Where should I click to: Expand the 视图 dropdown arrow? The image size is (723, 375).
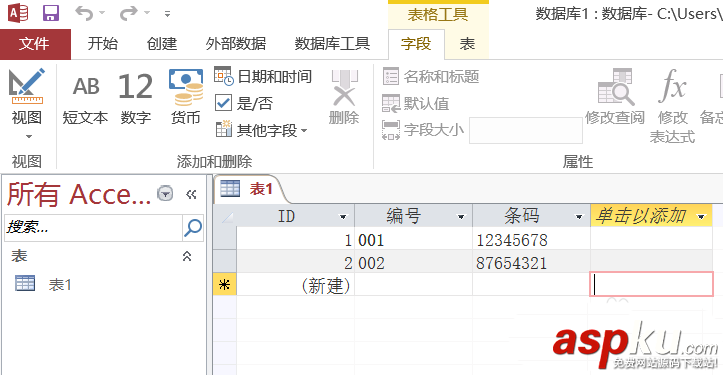29,137
